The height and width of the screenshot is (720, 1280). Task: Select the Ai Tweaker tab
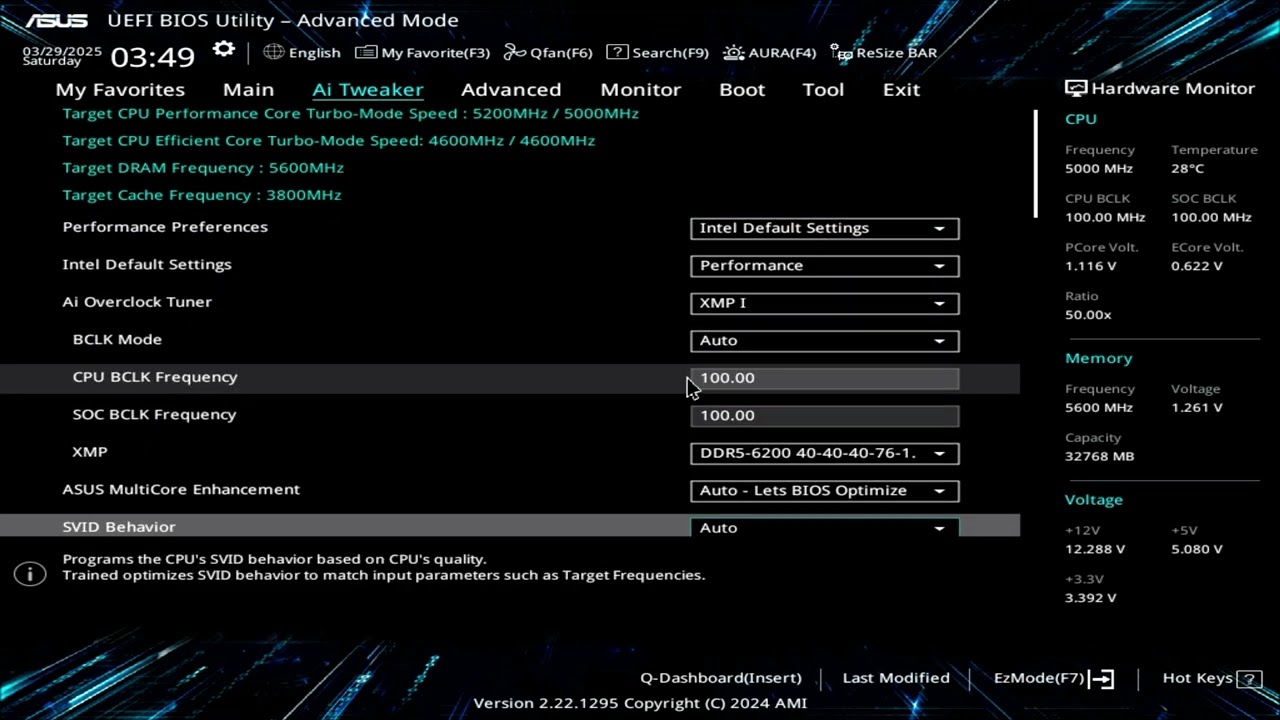[x=367, y=90]
